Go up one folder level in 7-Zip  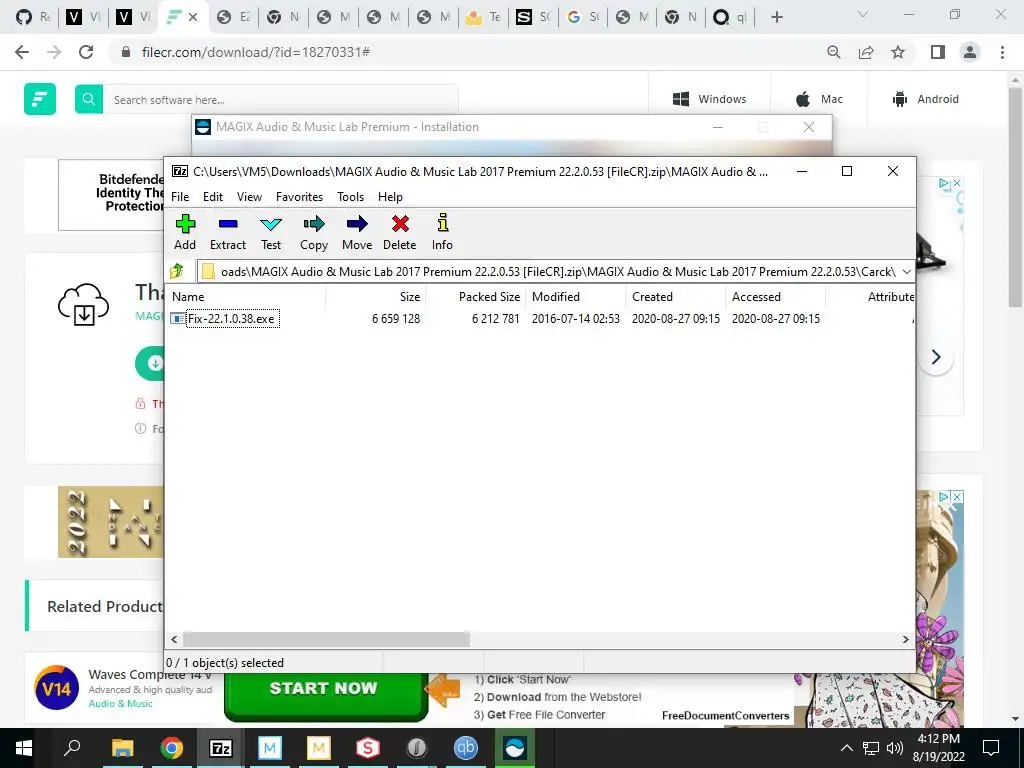pos(177,271)
